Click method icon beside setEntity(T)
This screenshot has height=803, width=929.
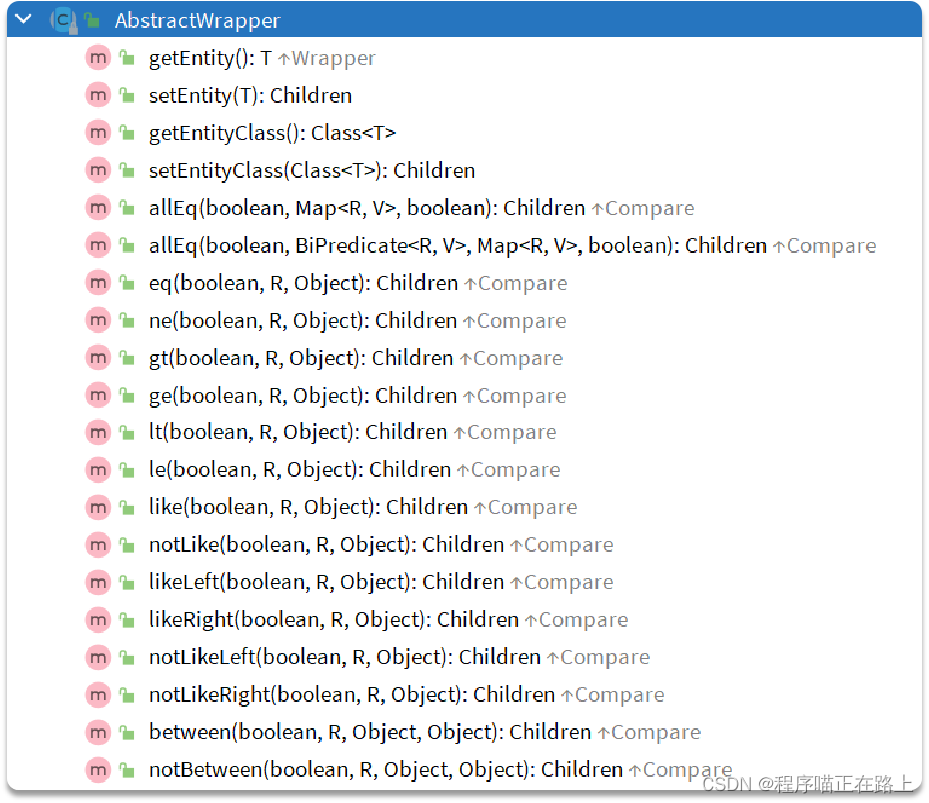(x=98, y=95)
